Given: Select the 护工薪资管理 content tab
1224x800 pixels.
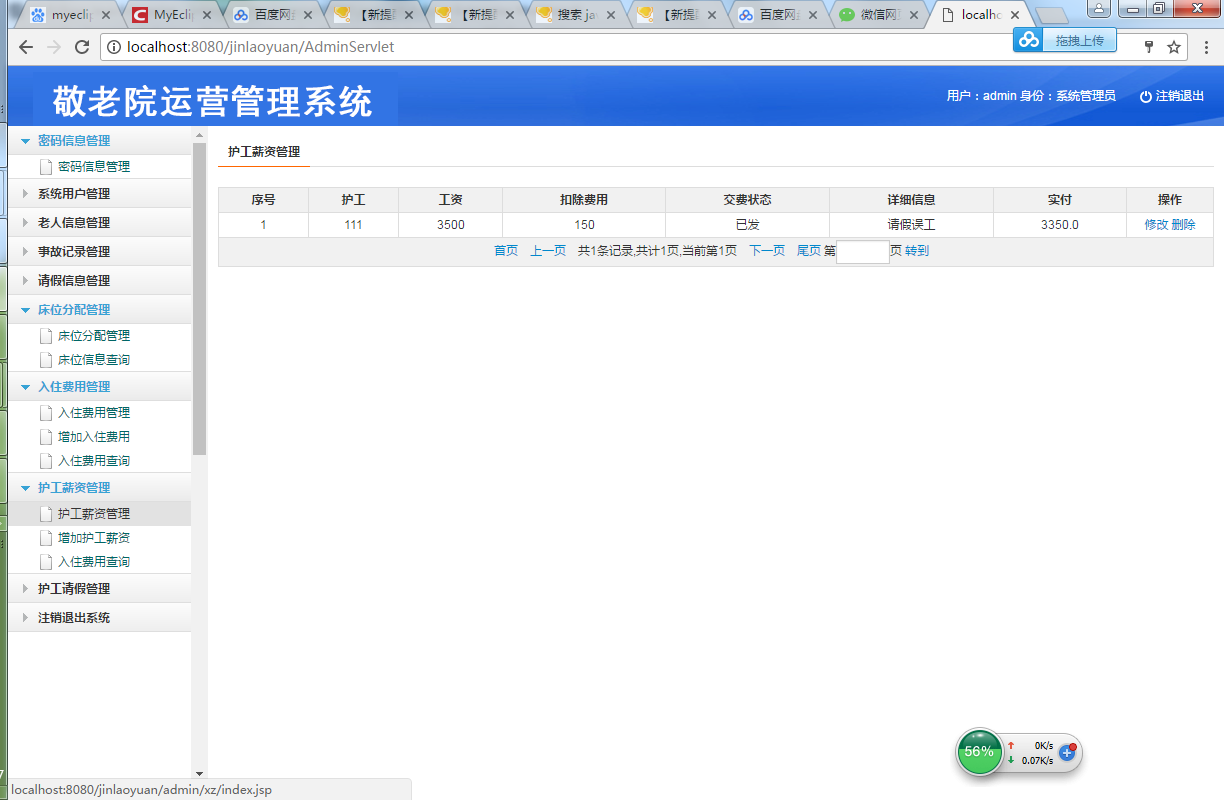Looking at the screenshot, I should (x=264, y=152).
